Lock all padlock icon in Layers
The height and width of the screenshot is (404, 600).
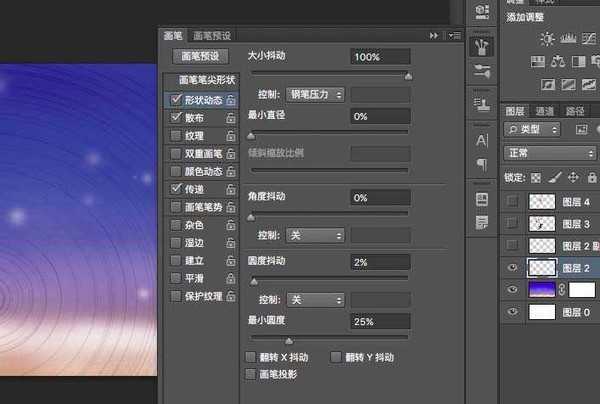coord(592,178)
